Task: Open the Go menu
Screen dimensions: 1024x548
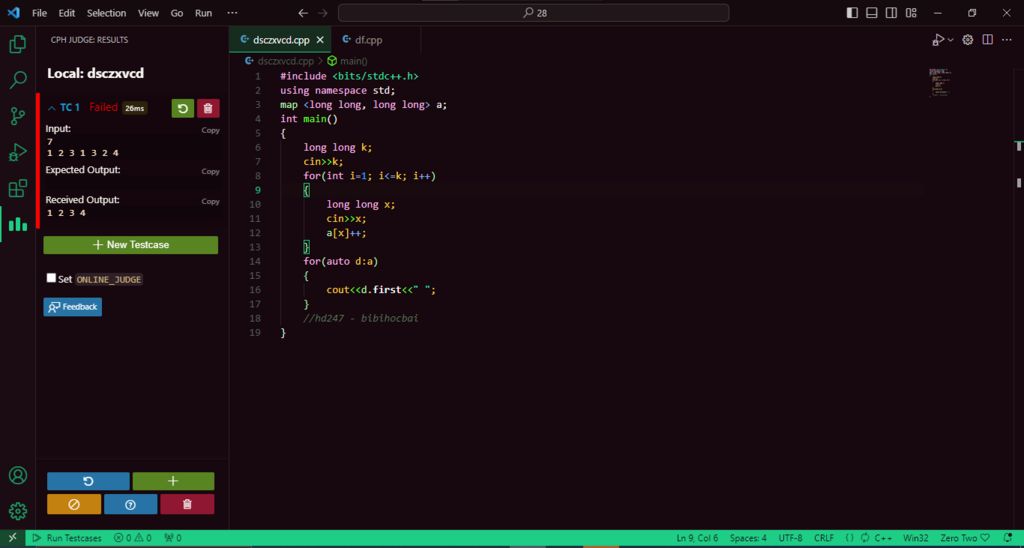Action: click(177, 13)
